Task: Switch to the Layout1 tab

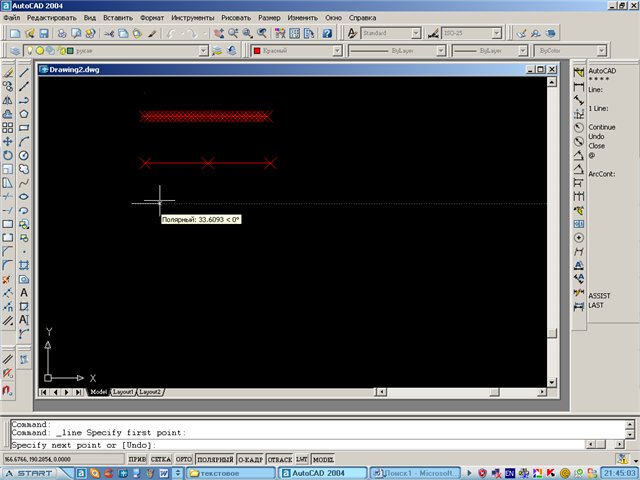Action: coord(123,392)
